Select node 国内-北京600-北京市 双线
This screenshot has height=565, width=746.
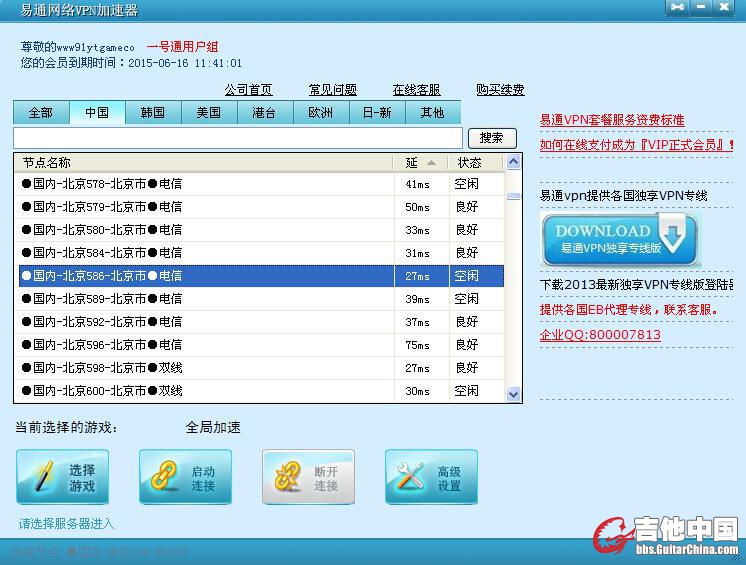(x=261, y=390)
